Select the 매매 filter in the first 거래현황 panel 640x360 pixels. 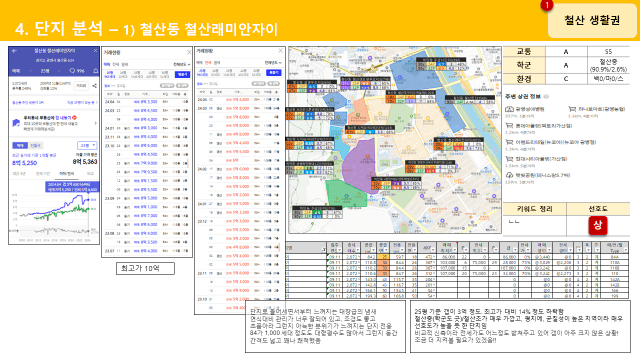click(x=107, y=64)
